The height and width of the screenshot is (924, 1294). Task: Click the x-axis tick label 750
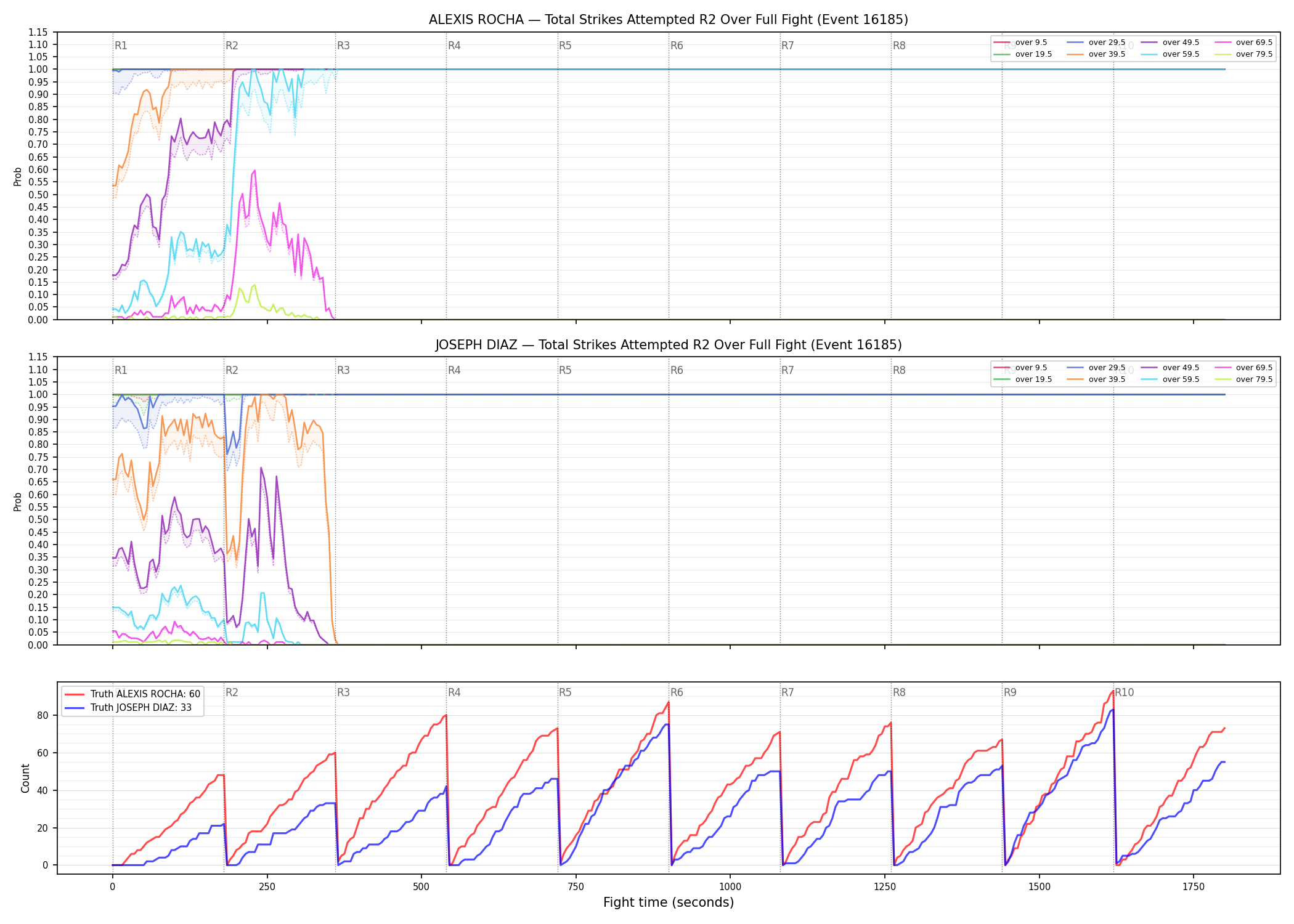[576, 887]
